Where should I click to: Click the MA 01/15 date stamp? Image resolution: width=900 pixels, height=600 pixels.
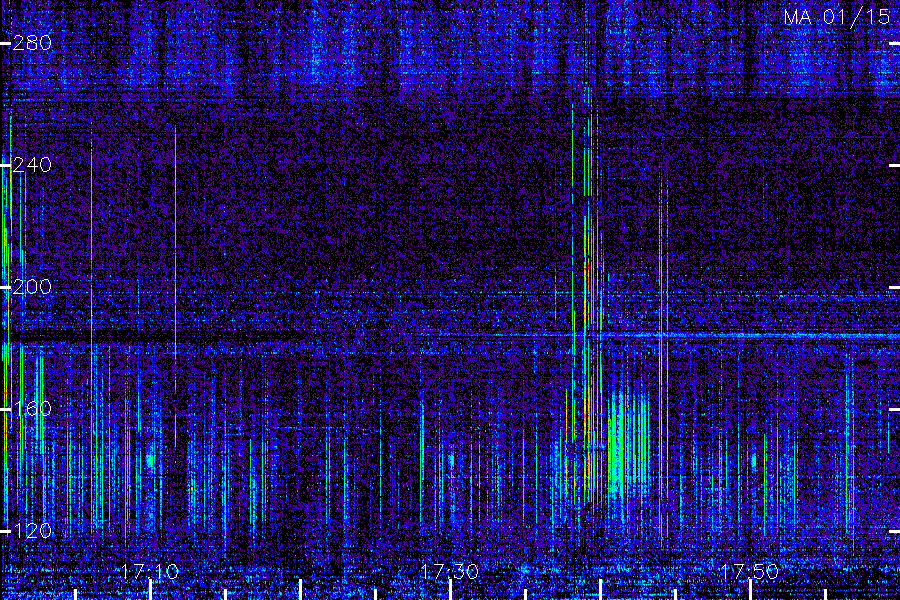click(837, 17)
